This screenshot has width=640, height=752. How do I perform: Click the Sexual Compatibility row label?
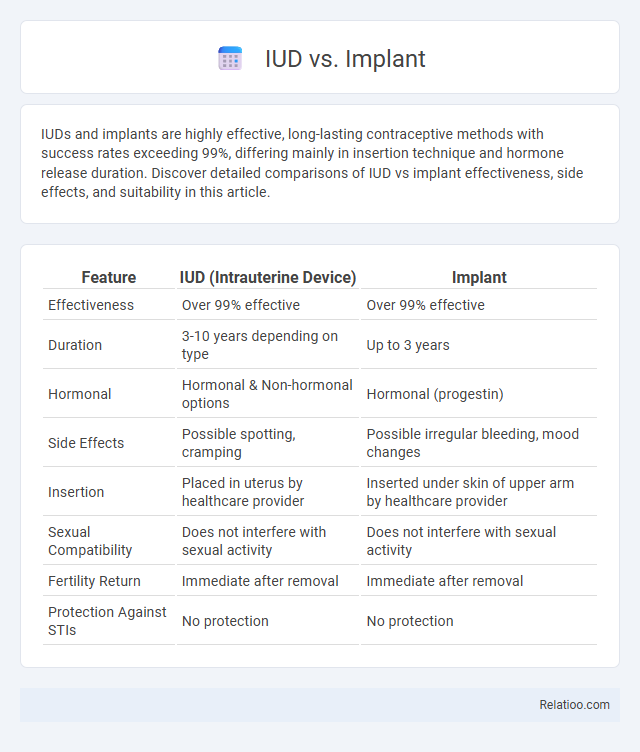tap(90, 541)
